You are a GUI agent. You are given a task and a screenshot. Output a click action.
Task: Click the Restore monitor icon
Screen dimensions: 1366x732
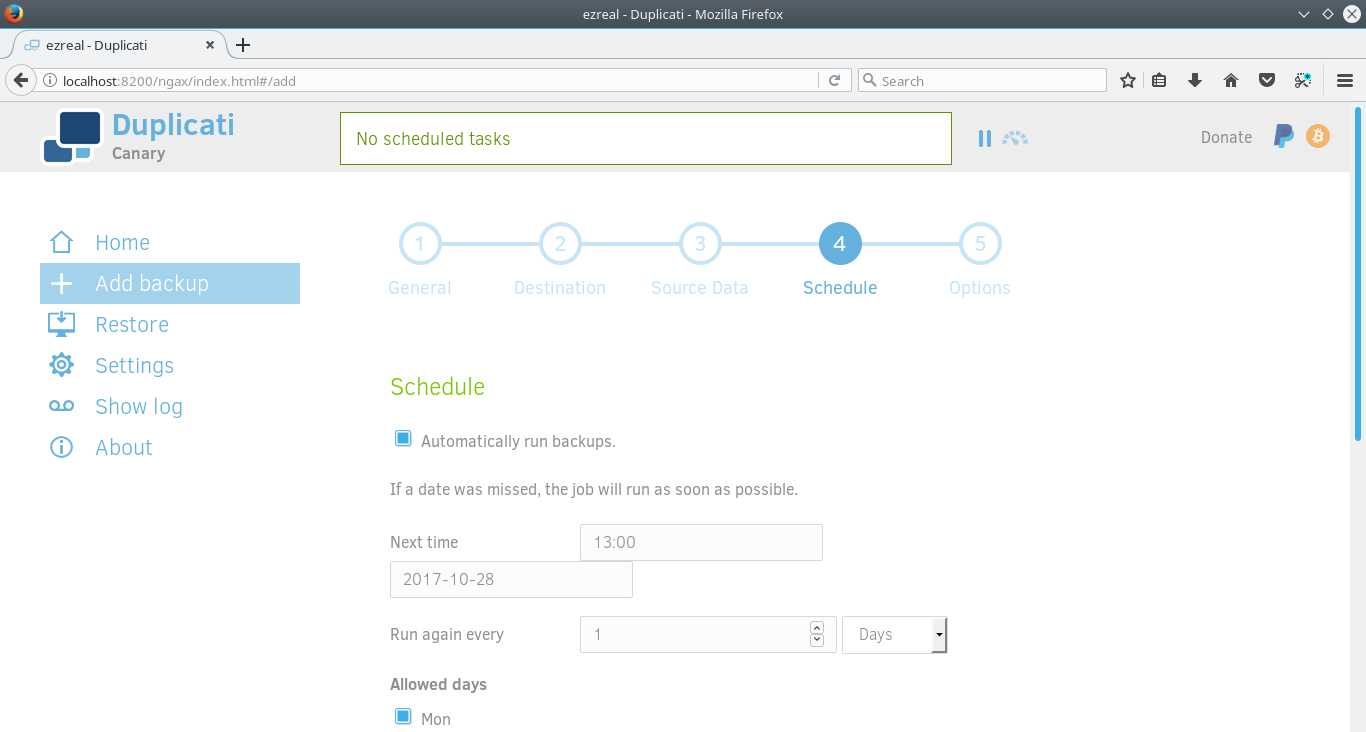pyautogui.click(x=61, y=324)
